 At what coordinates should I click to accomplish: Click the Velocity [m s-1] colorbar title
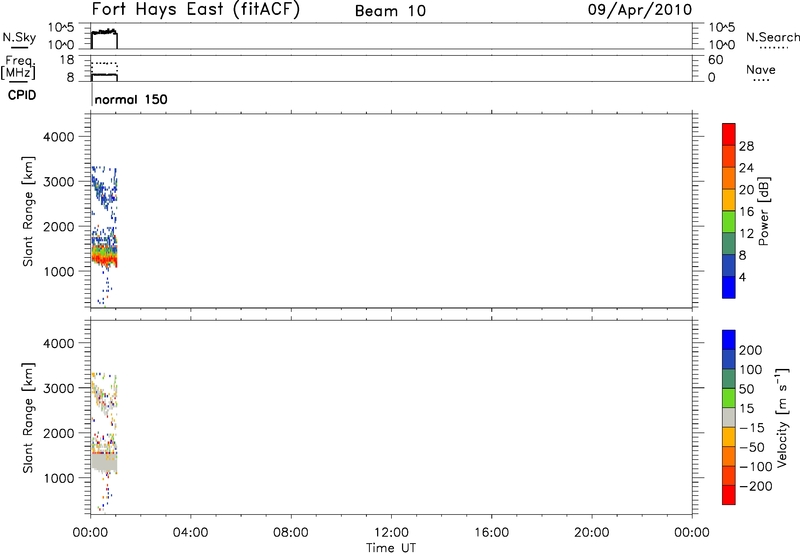[x=782, y=417]
